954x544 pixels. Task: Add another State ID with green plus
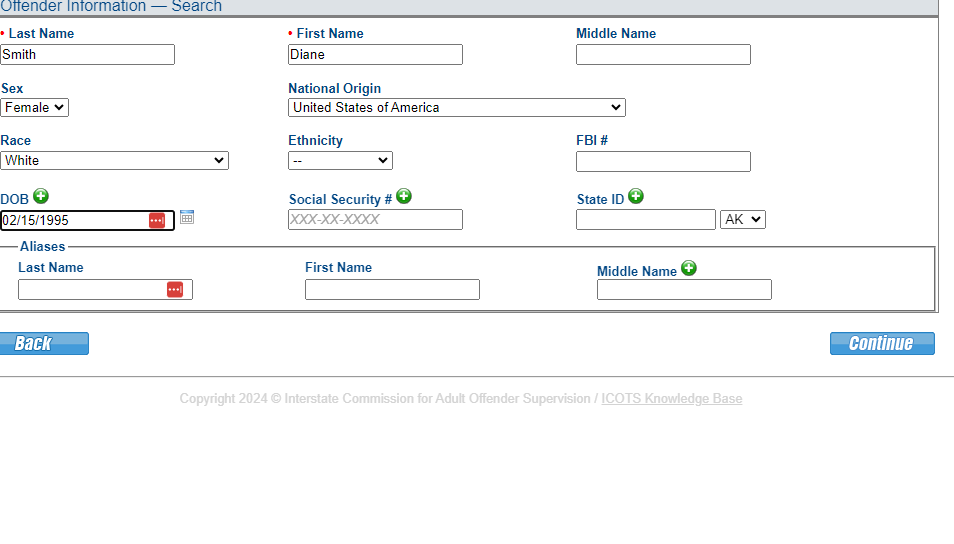636,197
